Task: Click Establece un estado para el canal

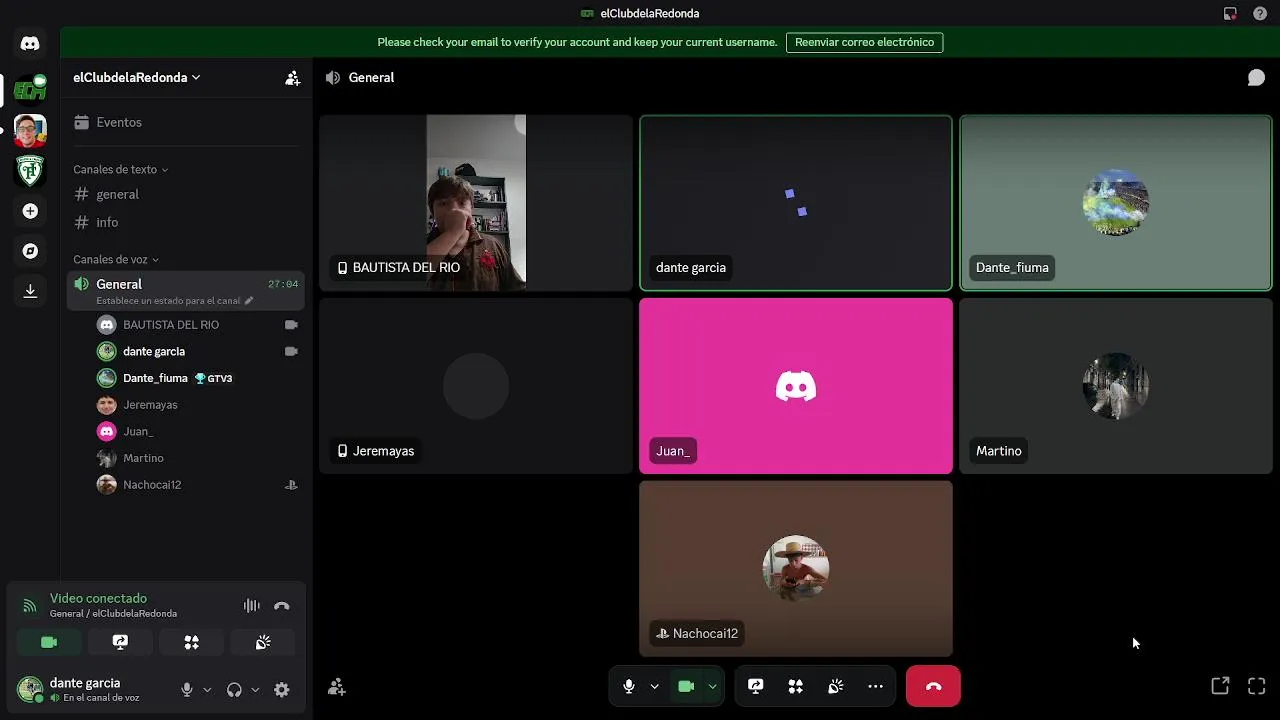Action: point(168,301)
